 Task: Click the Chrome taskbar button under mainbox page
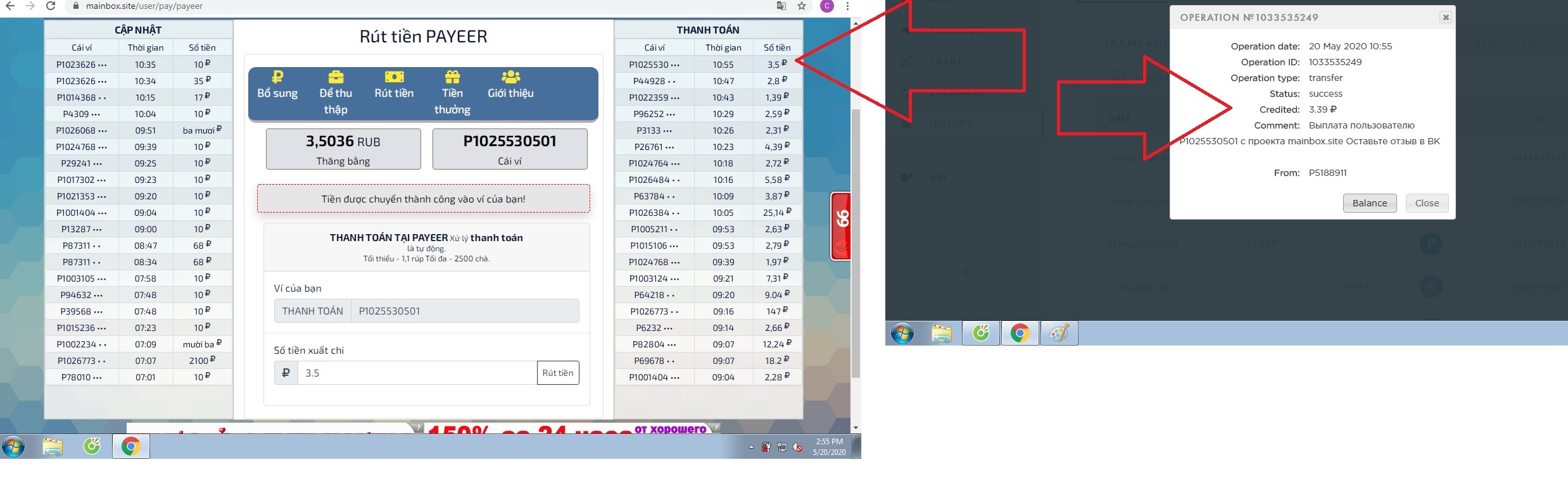coord(131,447)
